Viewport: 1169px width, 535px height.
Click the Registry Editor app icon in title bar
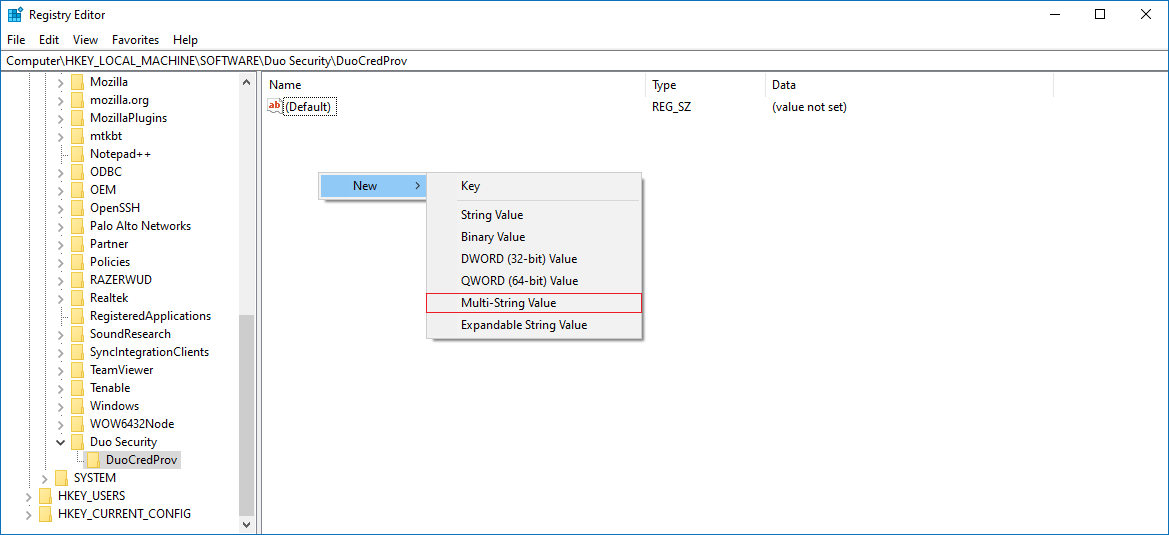pos(15,15)
